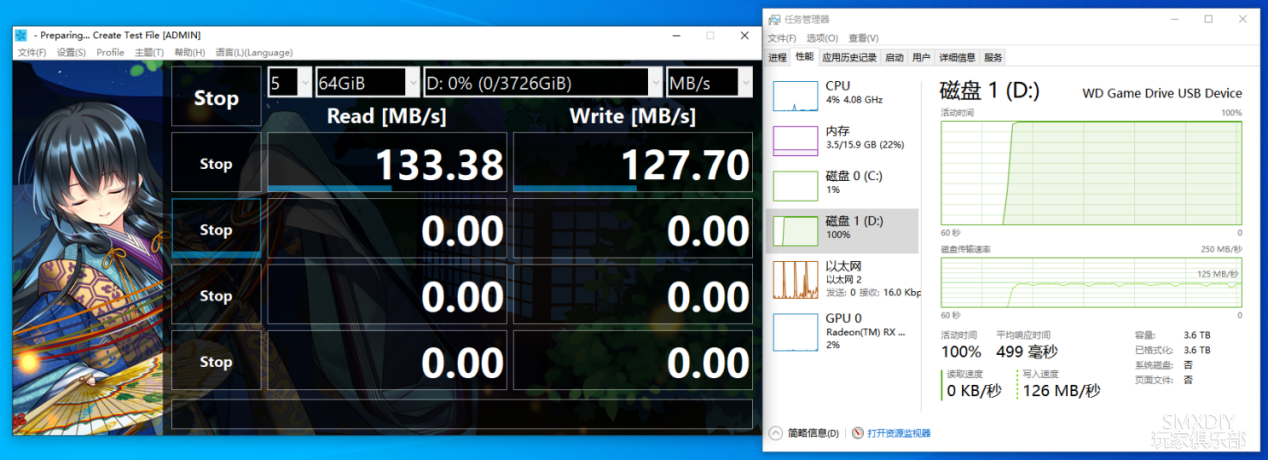Open the Profile menu in CrystalDiskMark
This screenshot has height=460, width=1268.
point(110,52)
